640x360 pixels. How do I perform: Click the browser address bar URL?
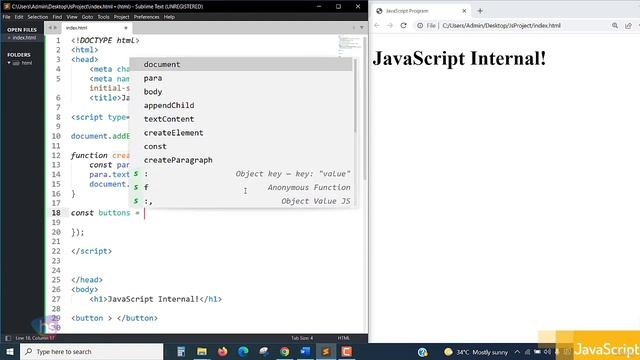[501, 25]
